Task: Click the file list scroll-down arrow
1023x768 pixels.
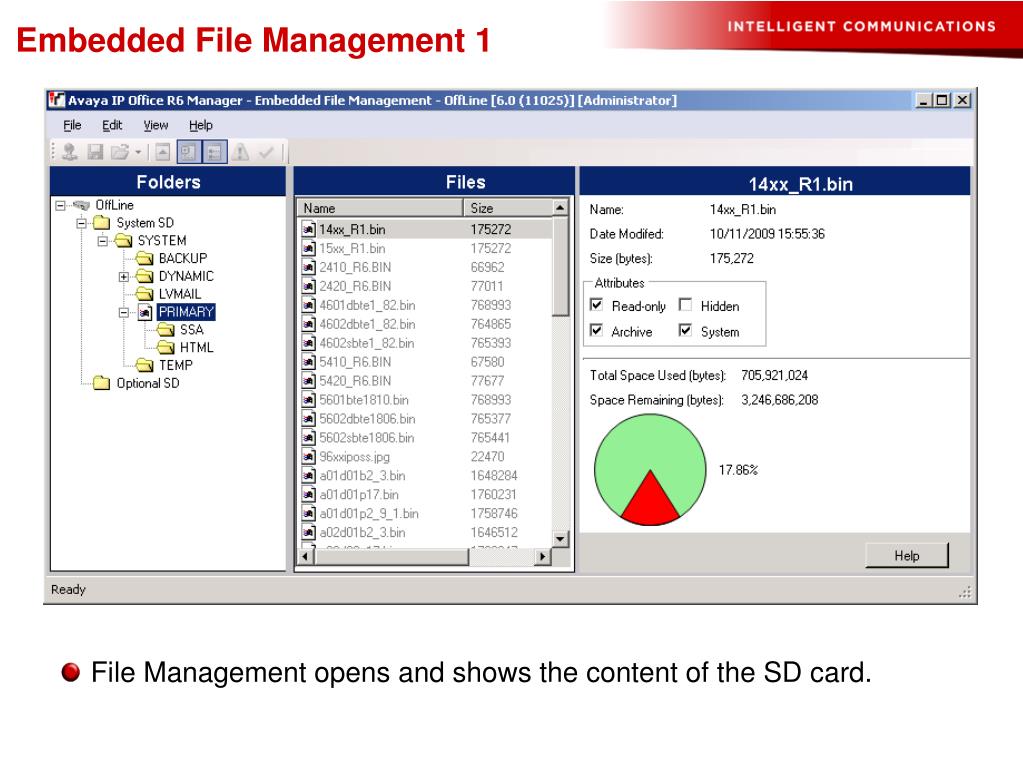Action: (560, 539)
